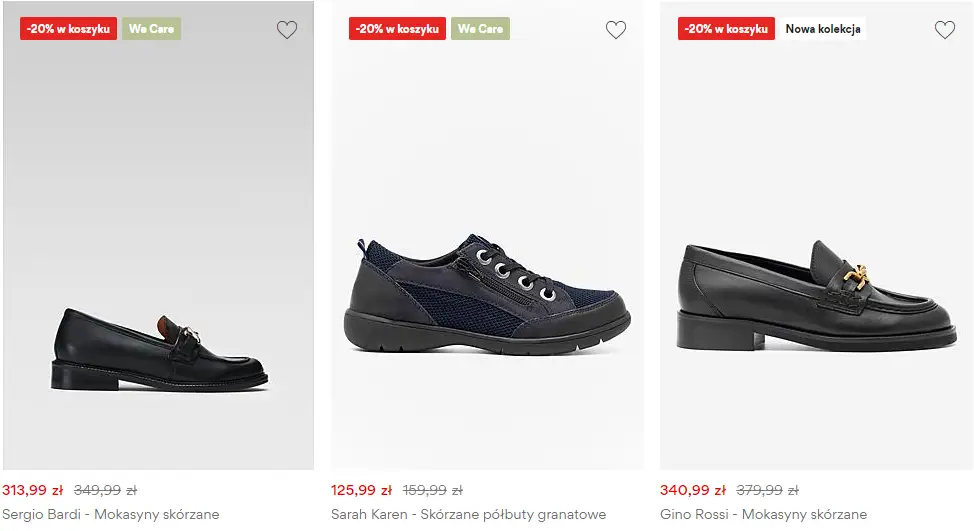Open Gino Rossi - Mokasyny skórzane link
The width and height of the screenshot is (974, 531).
click(763, 515)
